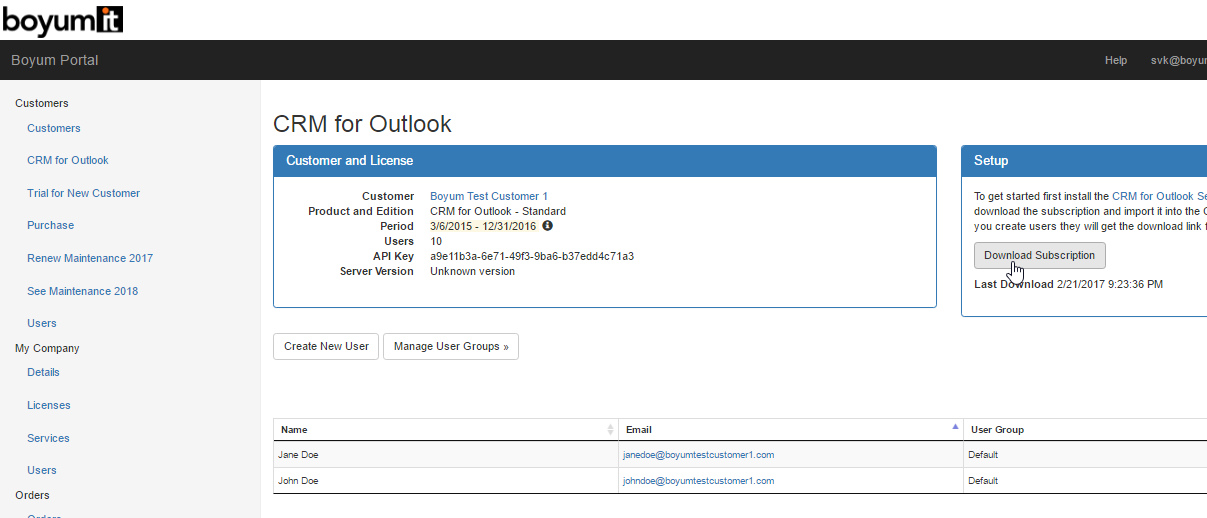This screenshot has width=1207, height=518.
Task: Click Unknown version server text
Action: (473, 271)
